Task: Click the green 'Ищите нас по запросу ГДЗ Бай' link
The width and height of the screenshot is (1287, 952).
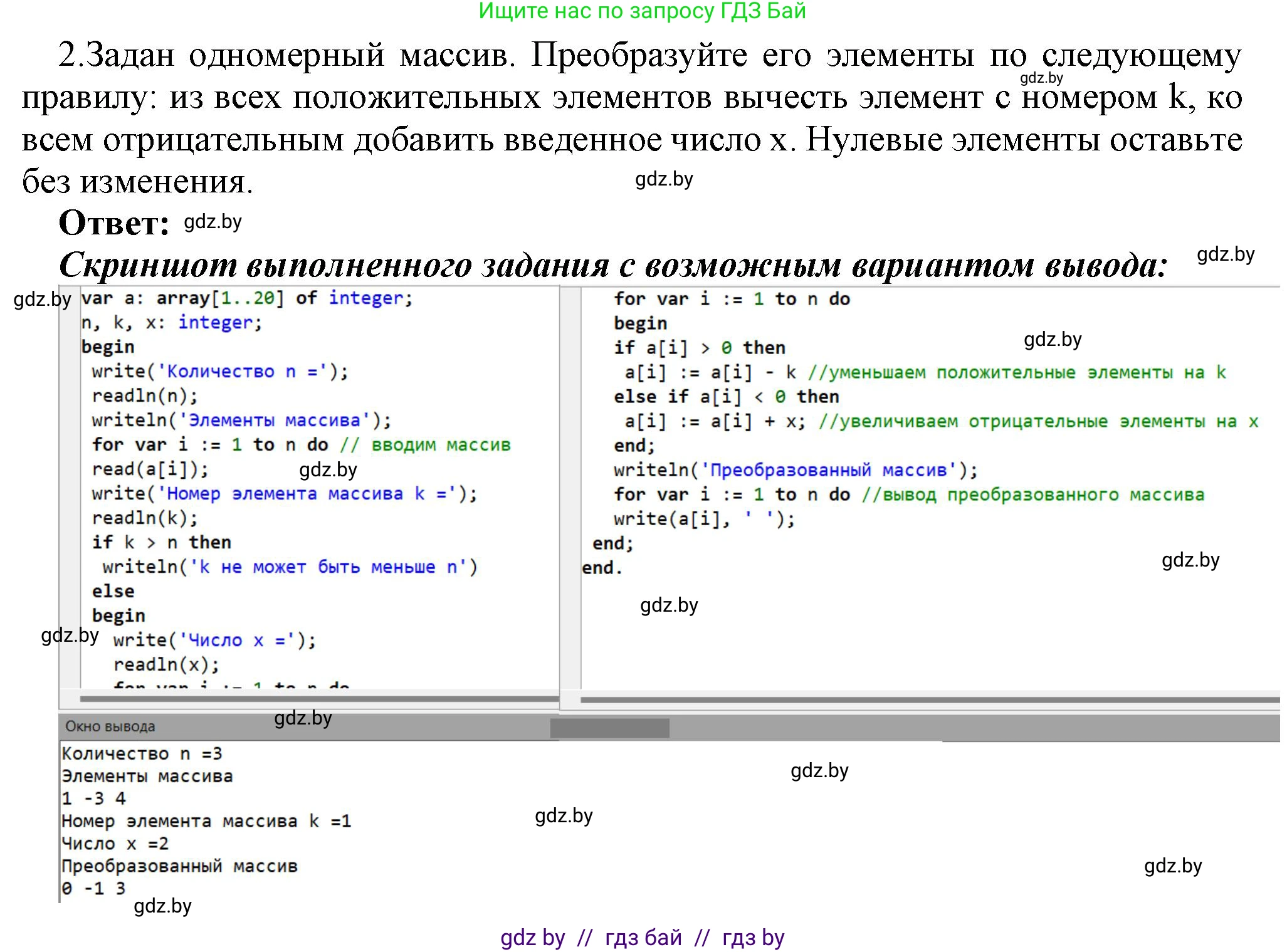Action: coord(642,11)
